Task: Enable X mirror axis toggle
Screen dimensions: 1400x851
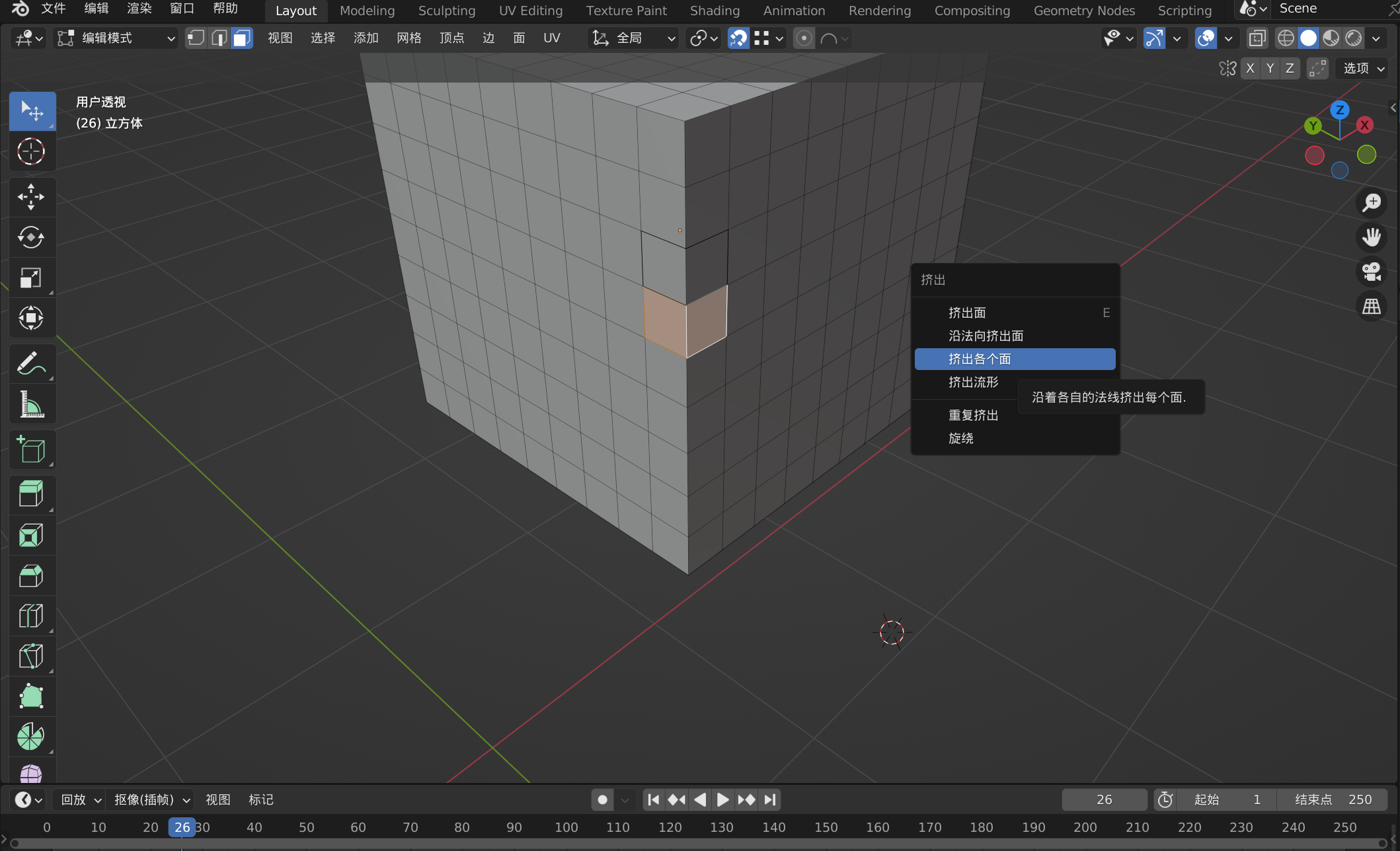Action: [1249, 68]
